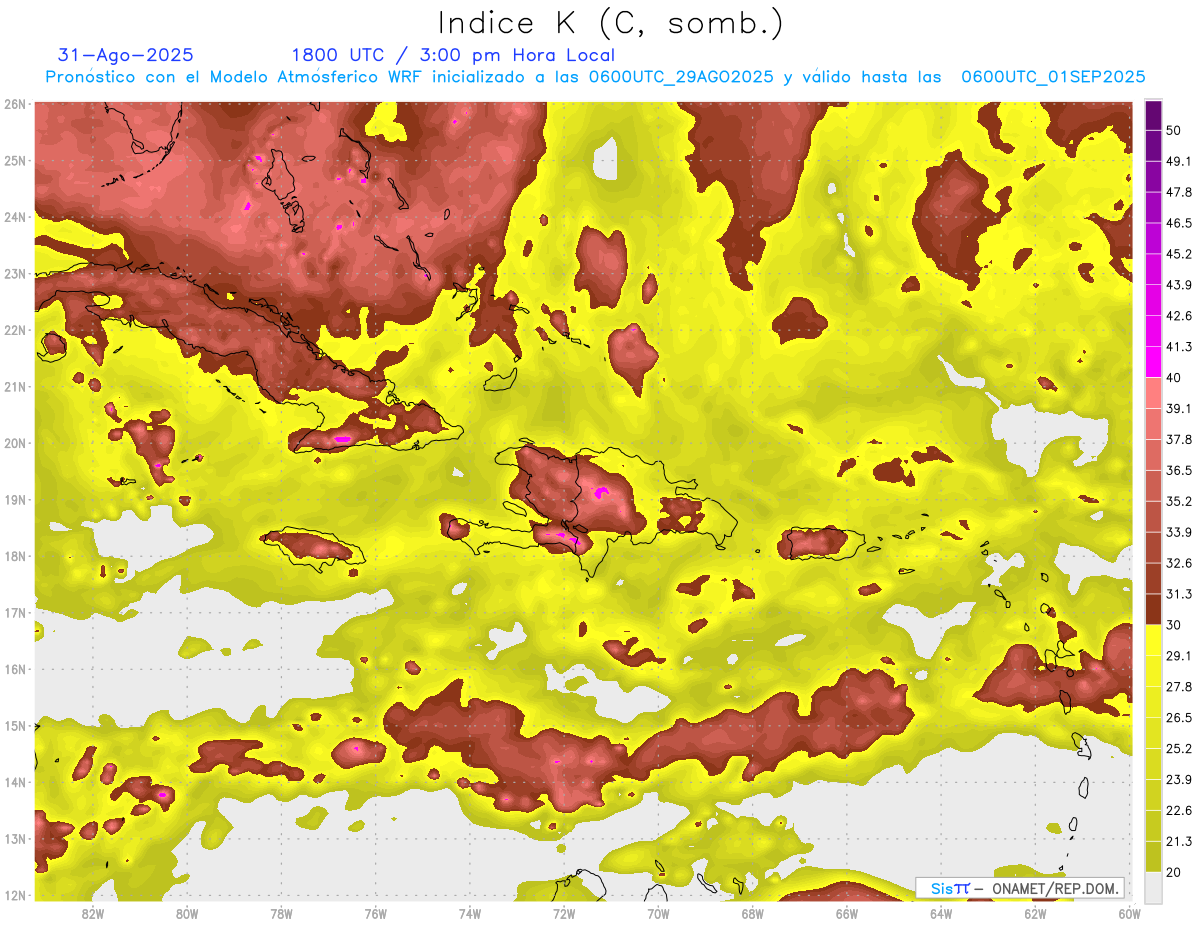Click the 16N latitude axis label
The image size is (1200, 927).
click(14, 669)
